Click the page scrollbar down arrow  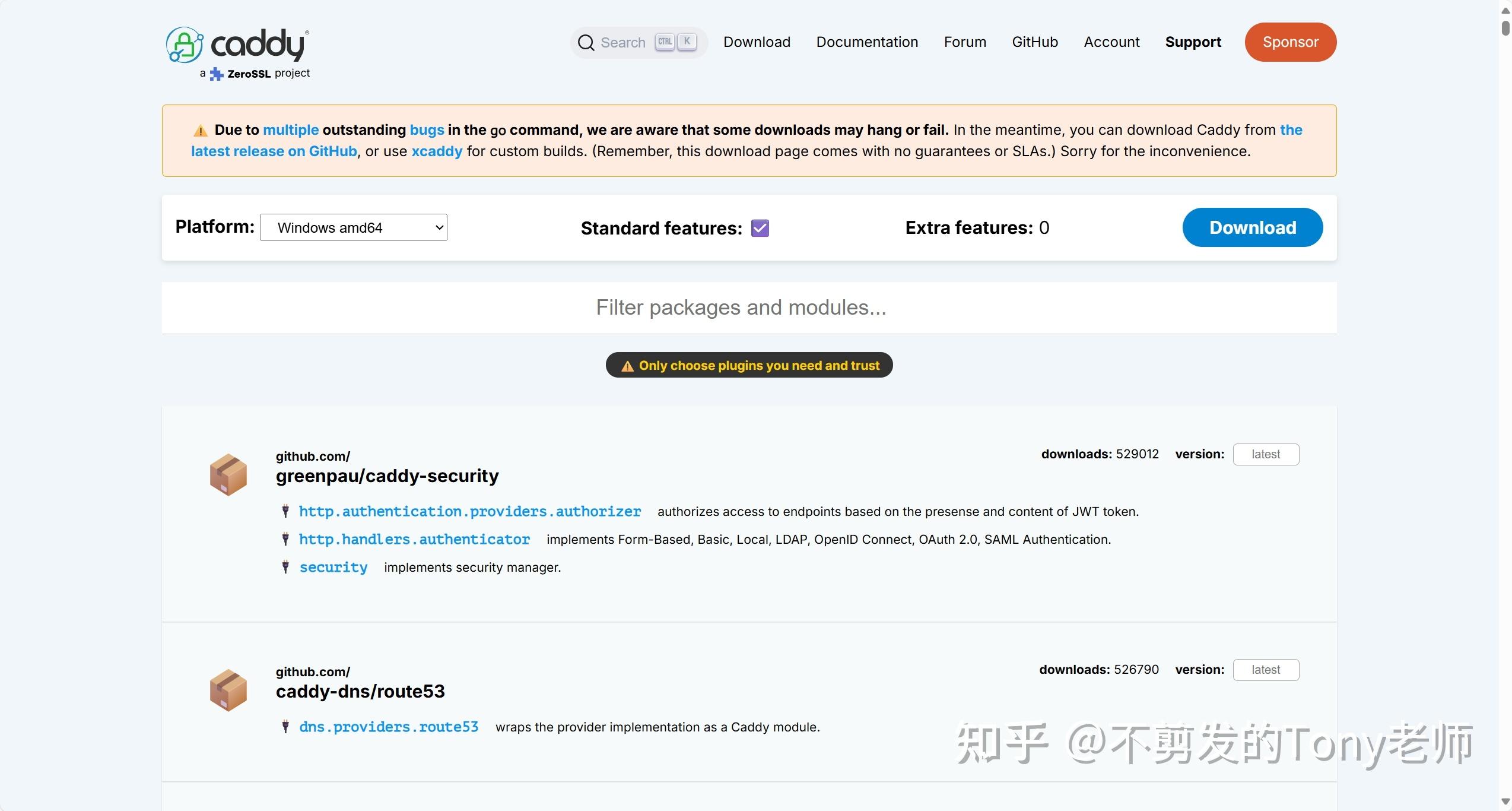pyautogui.click(x=1505, y=802)
